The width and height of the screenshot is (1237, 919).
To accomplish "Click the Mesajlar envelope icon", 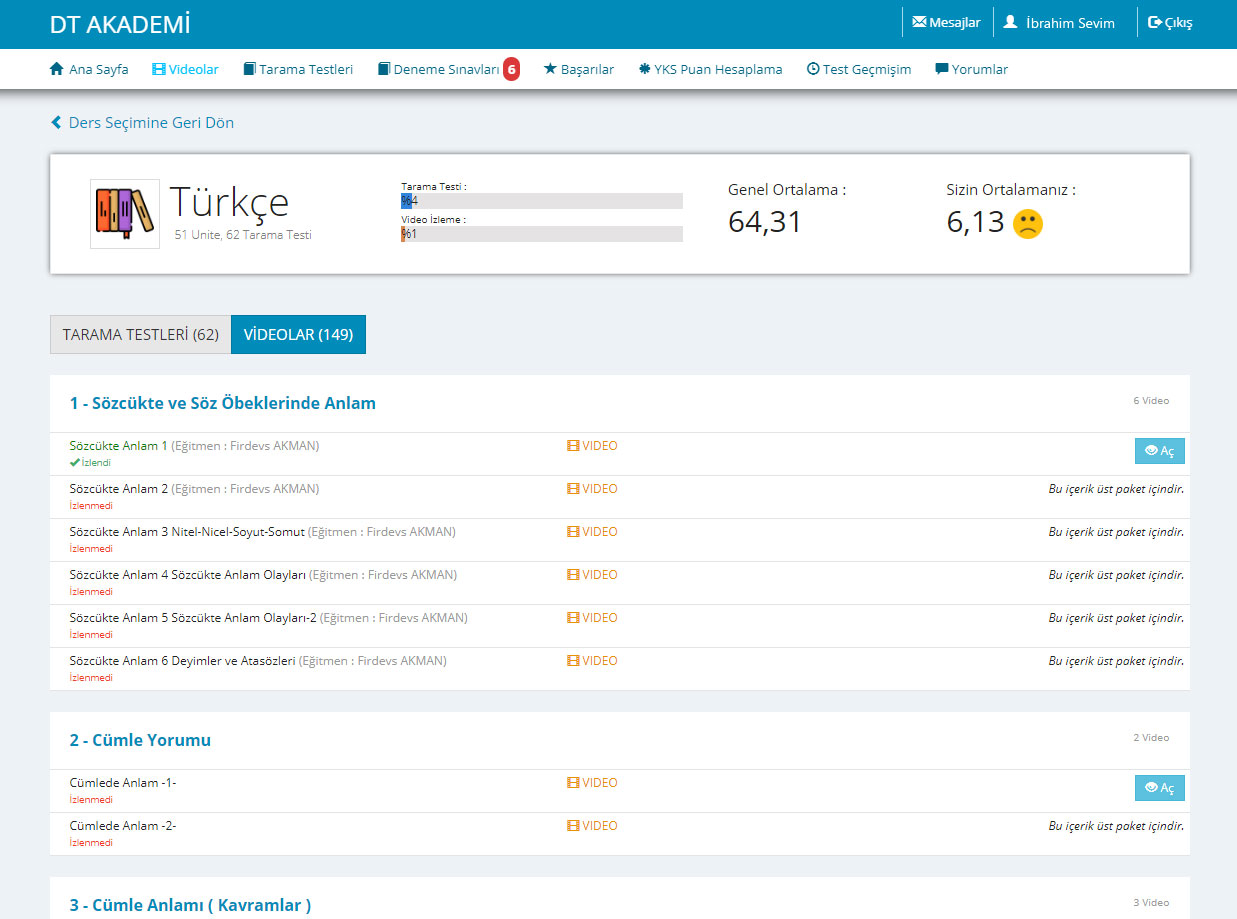I will [919, 22].
